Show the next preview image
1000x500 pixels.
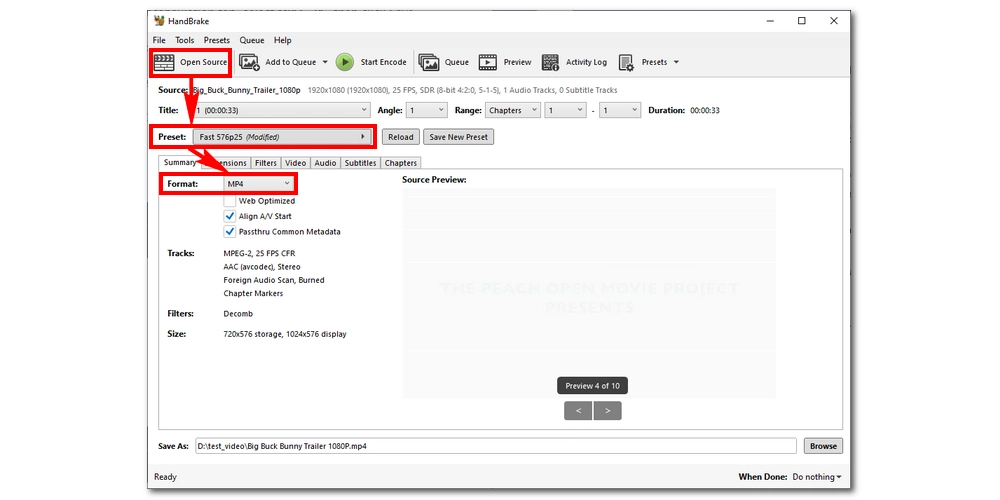(x=608, y=411)
